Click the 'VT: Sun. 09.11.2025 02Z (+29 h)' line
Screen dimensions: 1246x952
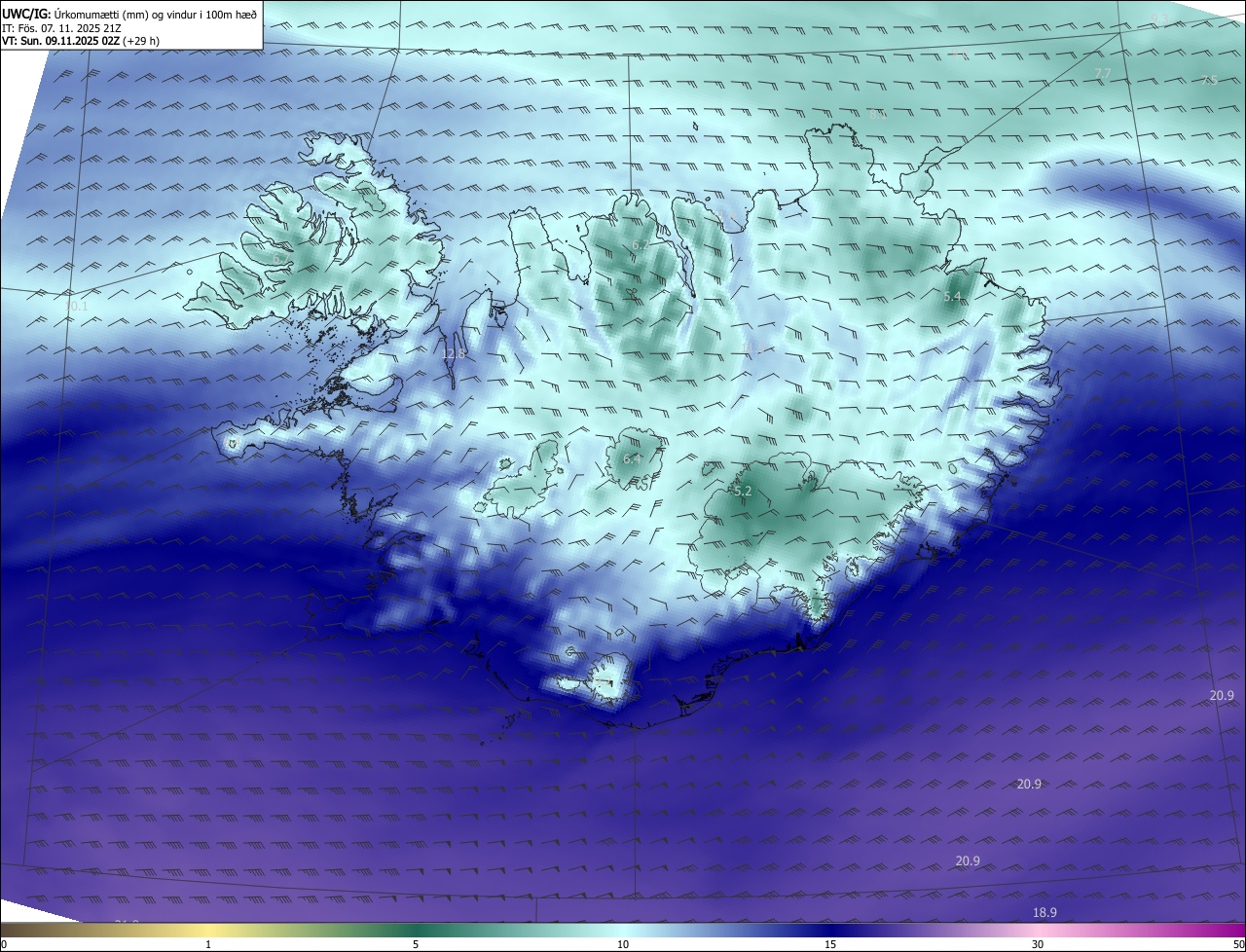click(x=81, y=41)
